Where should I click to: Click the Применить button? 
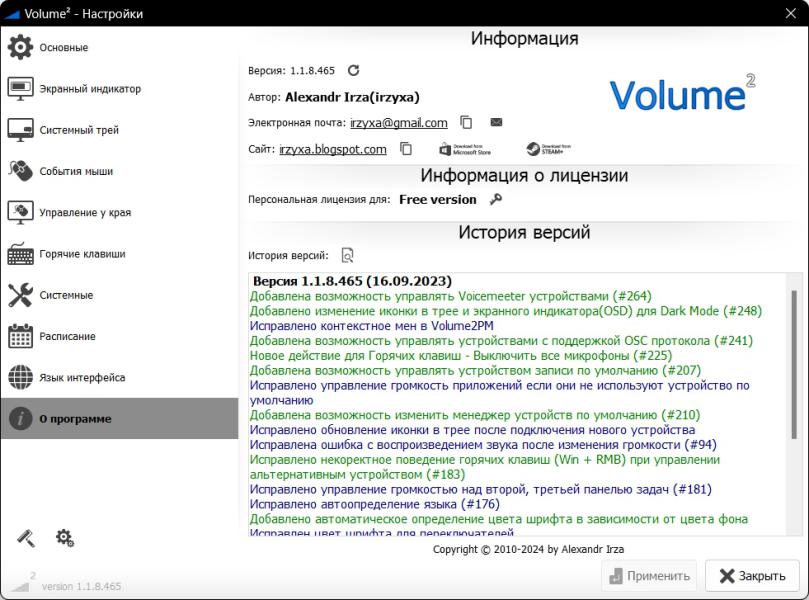649,576
